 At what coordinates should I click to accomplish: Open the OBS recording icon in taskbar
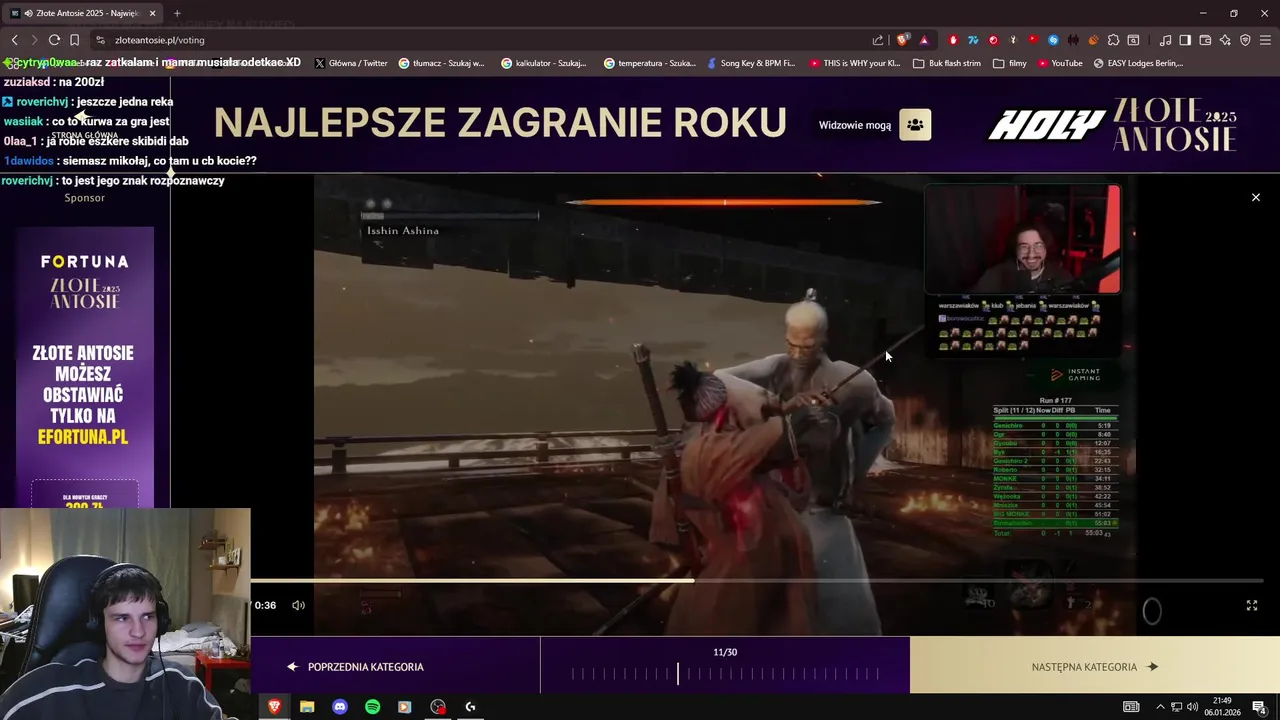click(x=438, y=707)
